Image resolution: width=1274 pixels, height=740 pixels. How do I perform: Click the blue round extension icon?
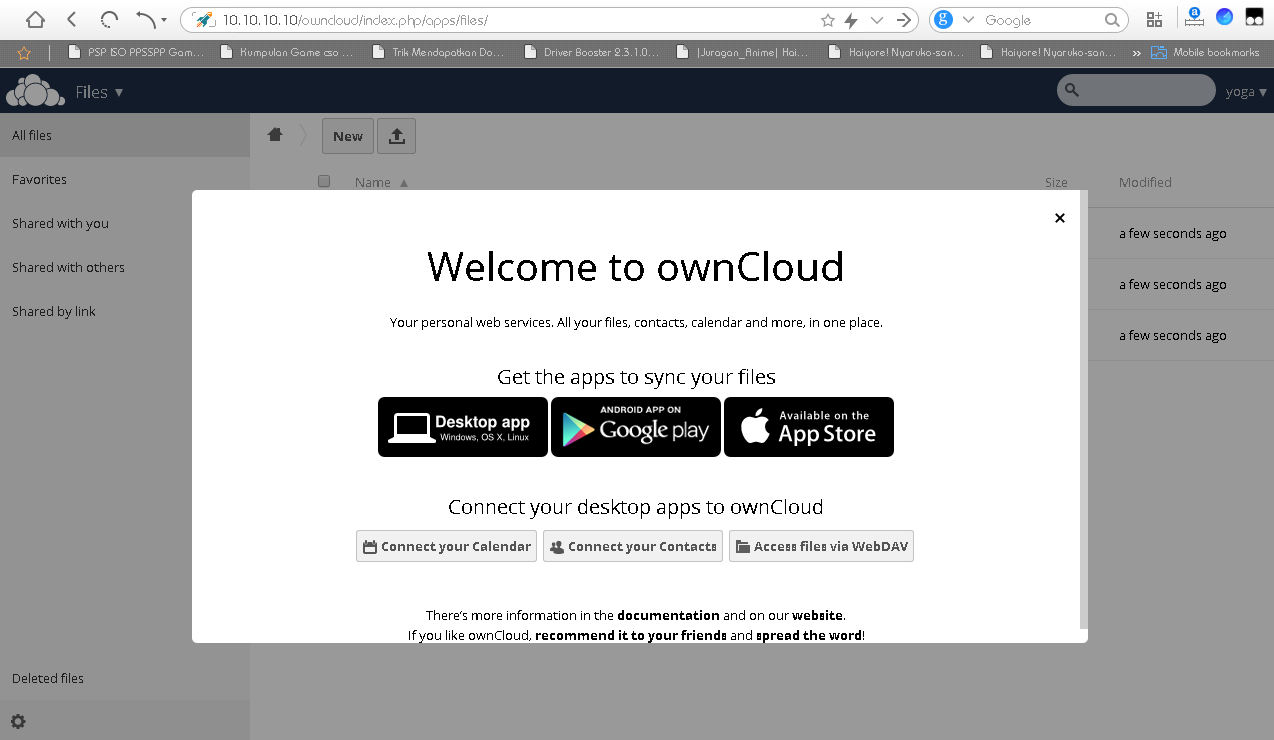click(1224, 17)
